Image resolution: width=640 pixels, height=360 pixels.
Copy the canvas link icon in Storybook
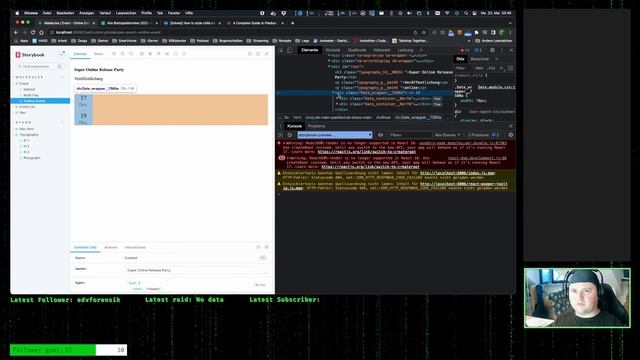267,54
